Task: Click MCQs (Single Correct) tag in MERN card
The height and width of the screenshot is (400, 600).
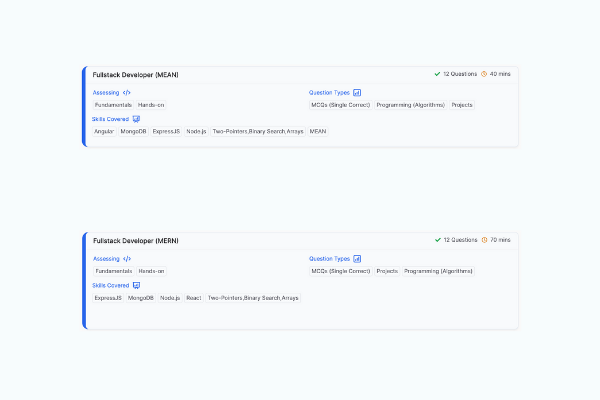Action: pos(340,271)
